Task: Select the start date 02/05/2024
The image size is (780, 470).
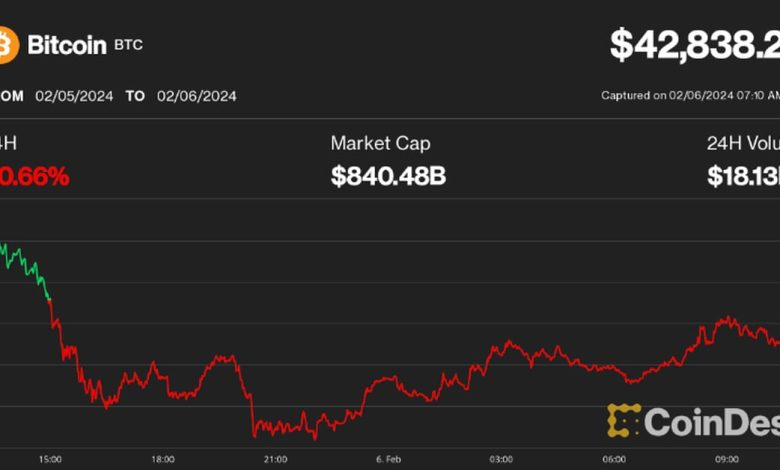Action: pyautogui.click(x=72, y=96)
